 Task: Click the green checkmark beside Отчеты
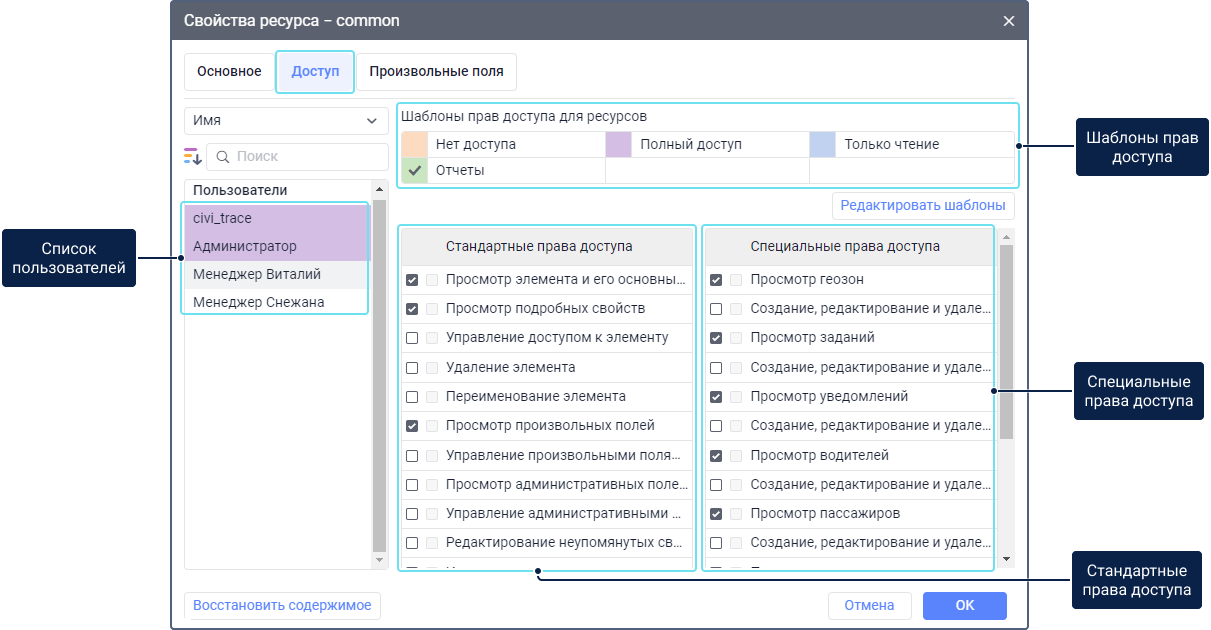415,171
